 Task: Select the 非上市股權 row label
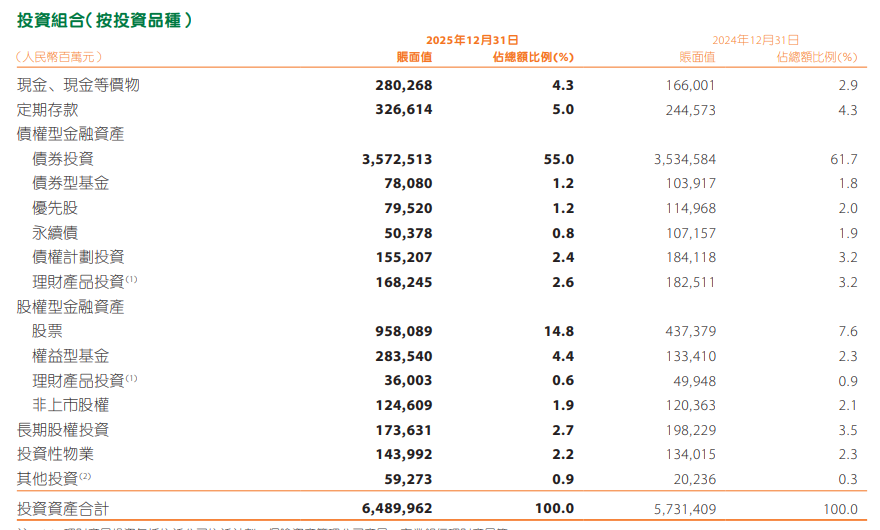coord(71,405)
